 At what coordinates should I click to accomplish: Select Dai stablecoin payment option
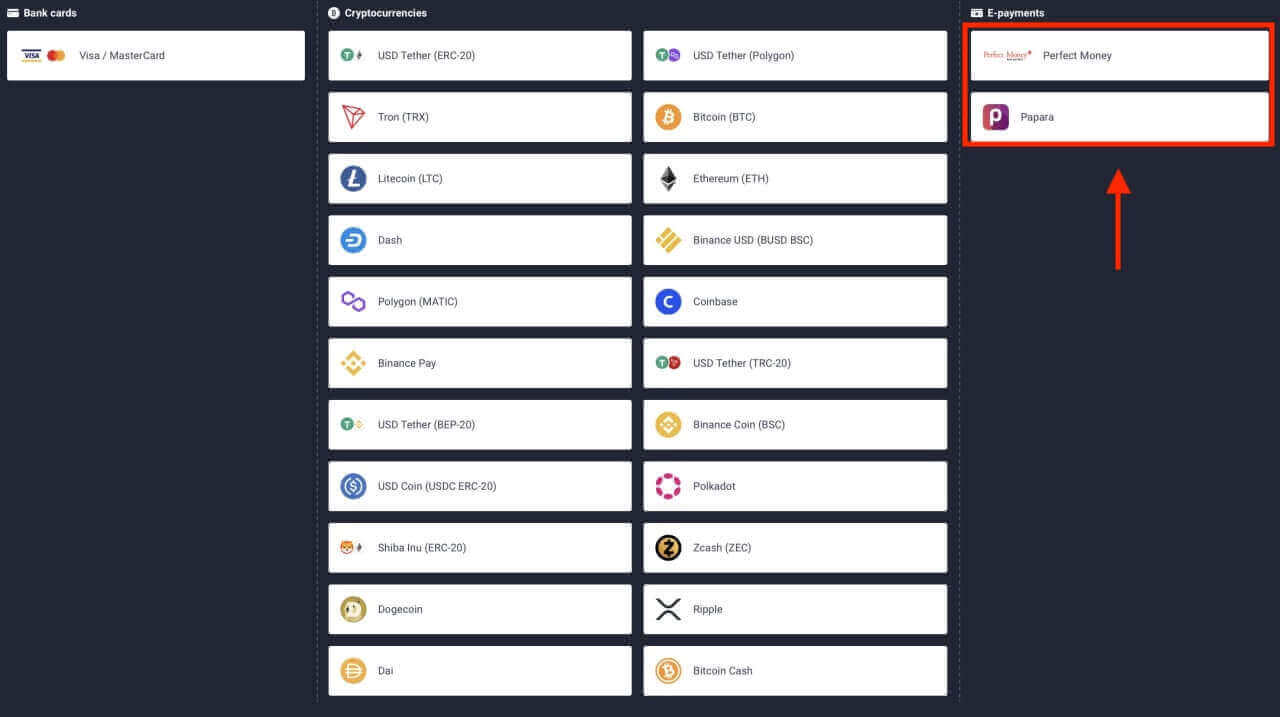pos(479,671)
